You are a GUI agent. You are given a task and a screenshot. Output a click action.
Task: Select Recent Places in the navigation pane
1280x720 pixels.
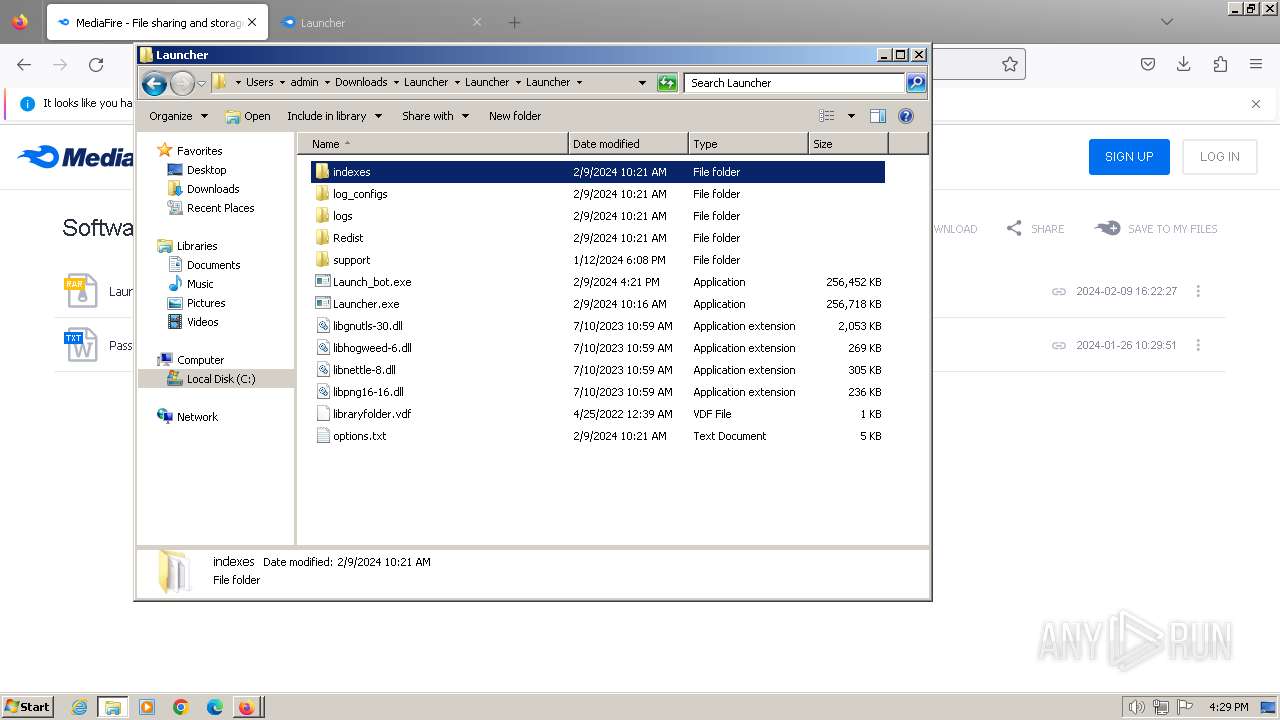pyautogui.click(x=220, y=208)
